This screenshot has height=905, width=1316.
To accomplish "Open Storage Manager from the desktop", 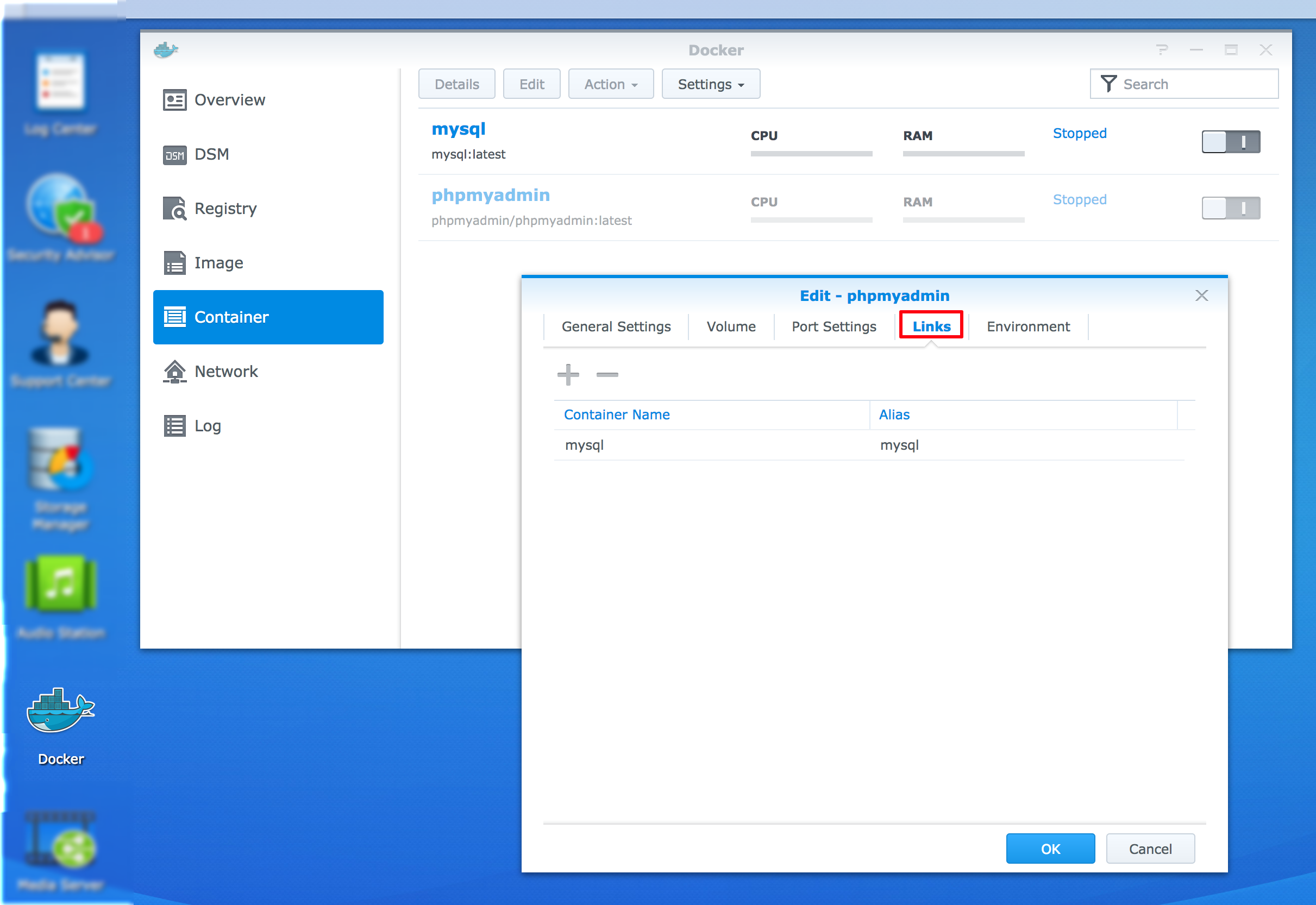I will [x=61, y=480].
